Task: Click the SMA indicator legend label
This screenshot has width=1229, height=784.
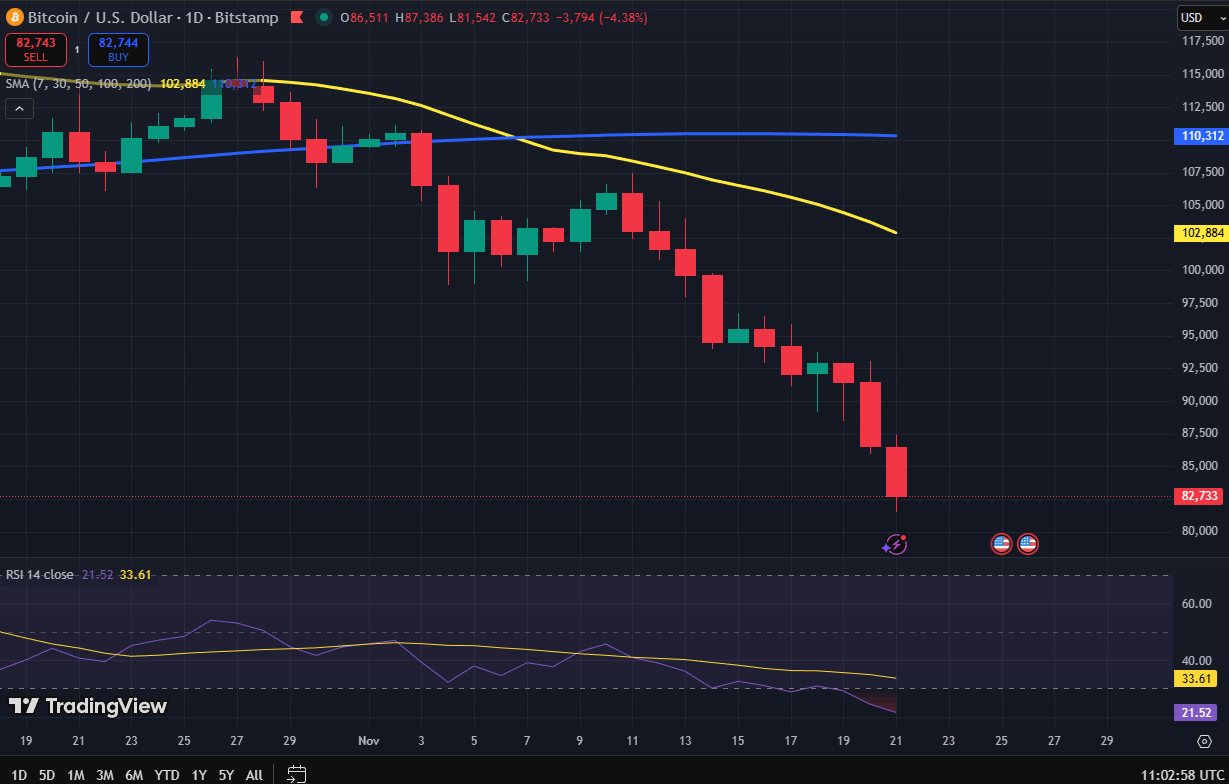Action: pyautogui.click(x=78, y=84)
